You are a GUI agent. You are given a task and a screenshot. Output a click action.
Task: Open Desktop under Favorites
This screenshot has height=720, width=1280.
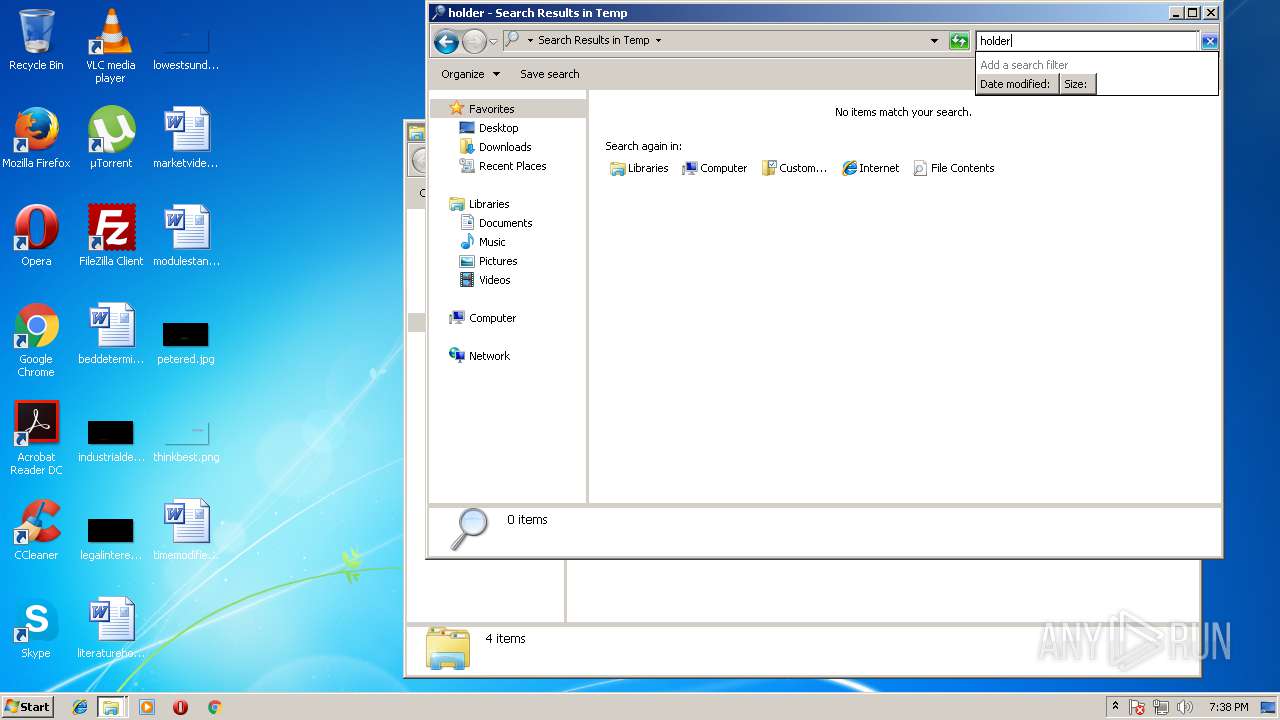point(488,128)
